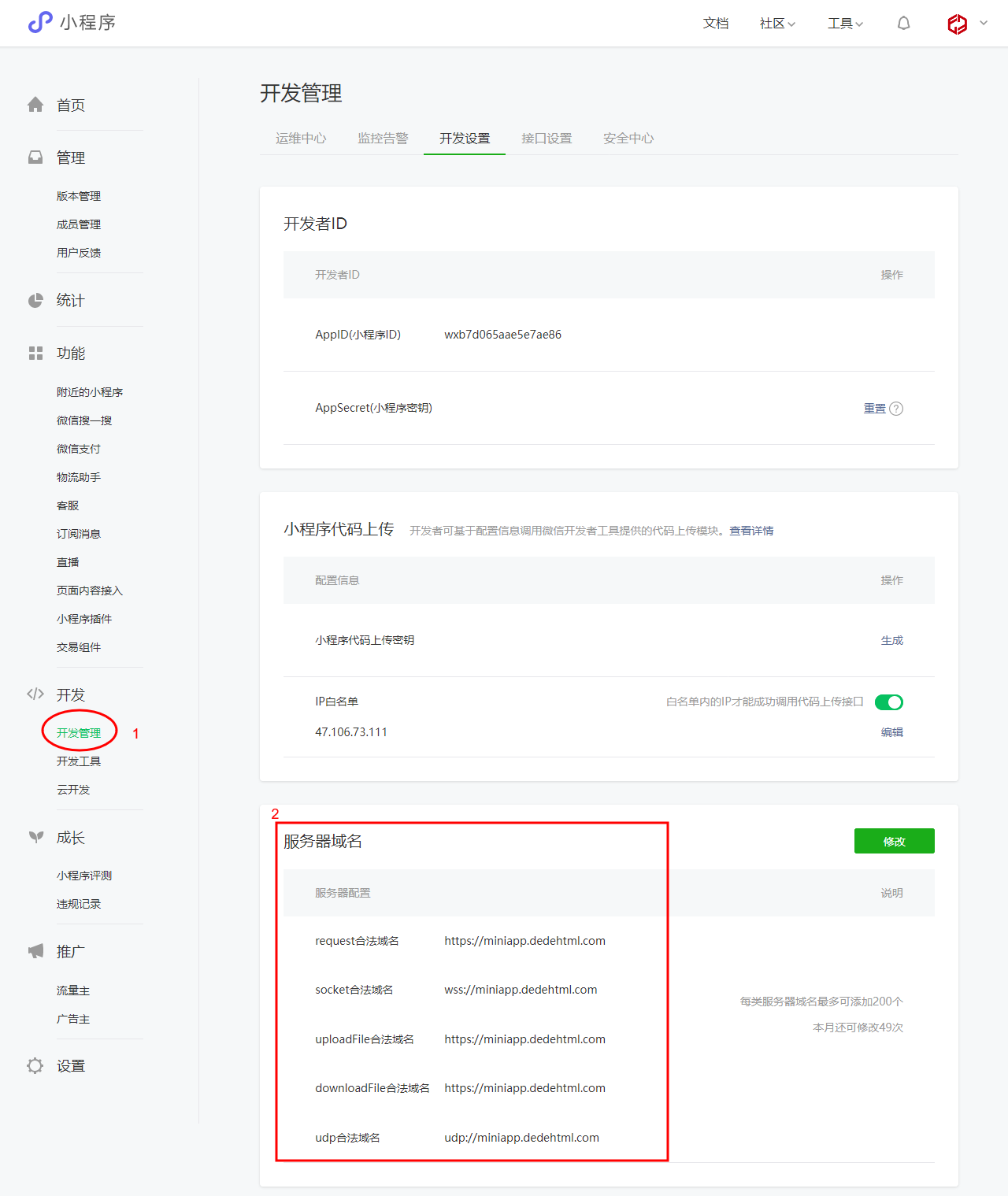1008x1196 pixels.
Task: Expand the 社区 dropdown menu
Action: tap(777, 24)
